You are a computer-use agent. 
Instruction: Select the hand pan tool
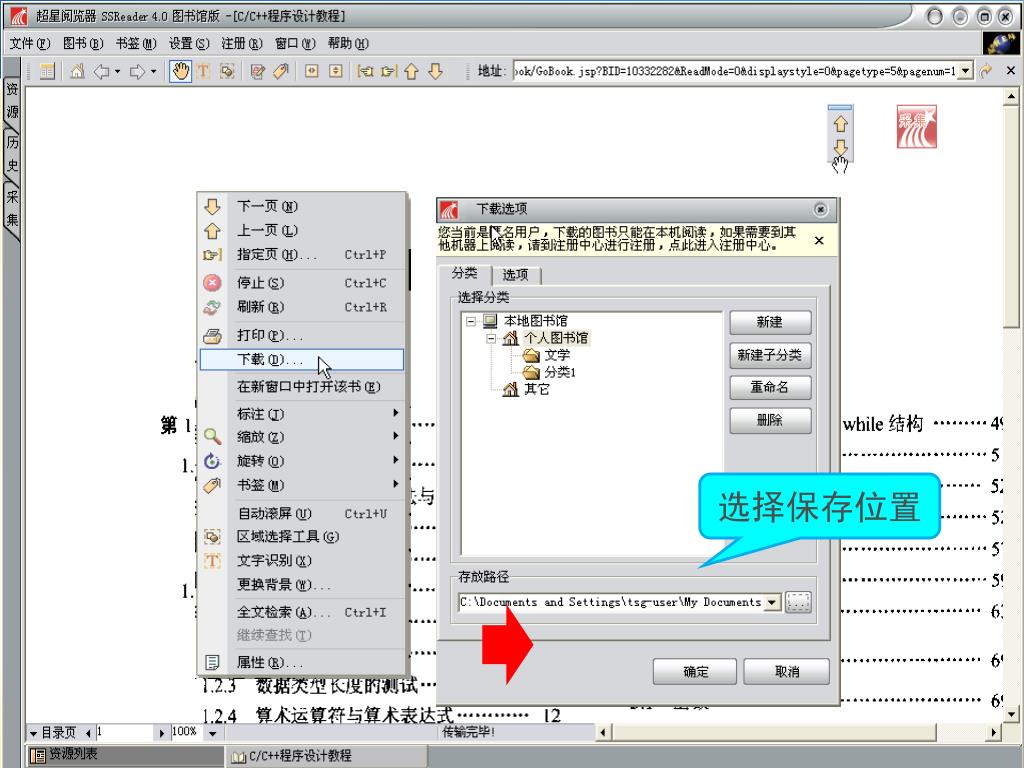pyautogui.click(x=181, y=71)
